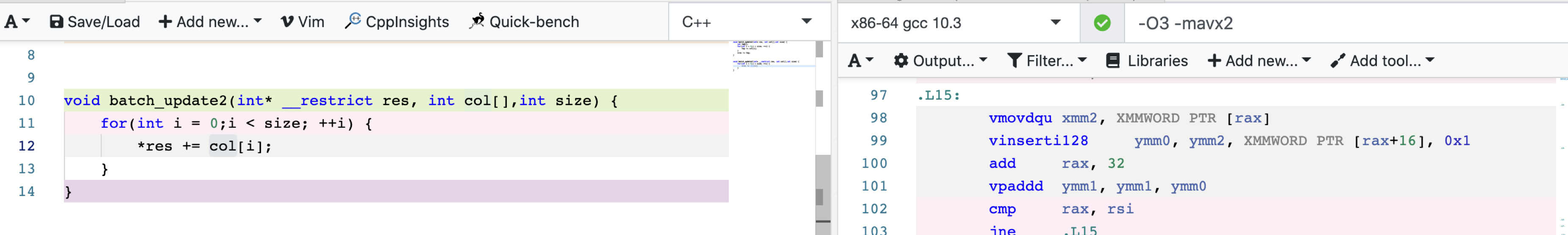Viewport: 1568px width, 235px height.
Task: Launch CppInsights from the toolbar icon
Action: click(x=353, y=21)
